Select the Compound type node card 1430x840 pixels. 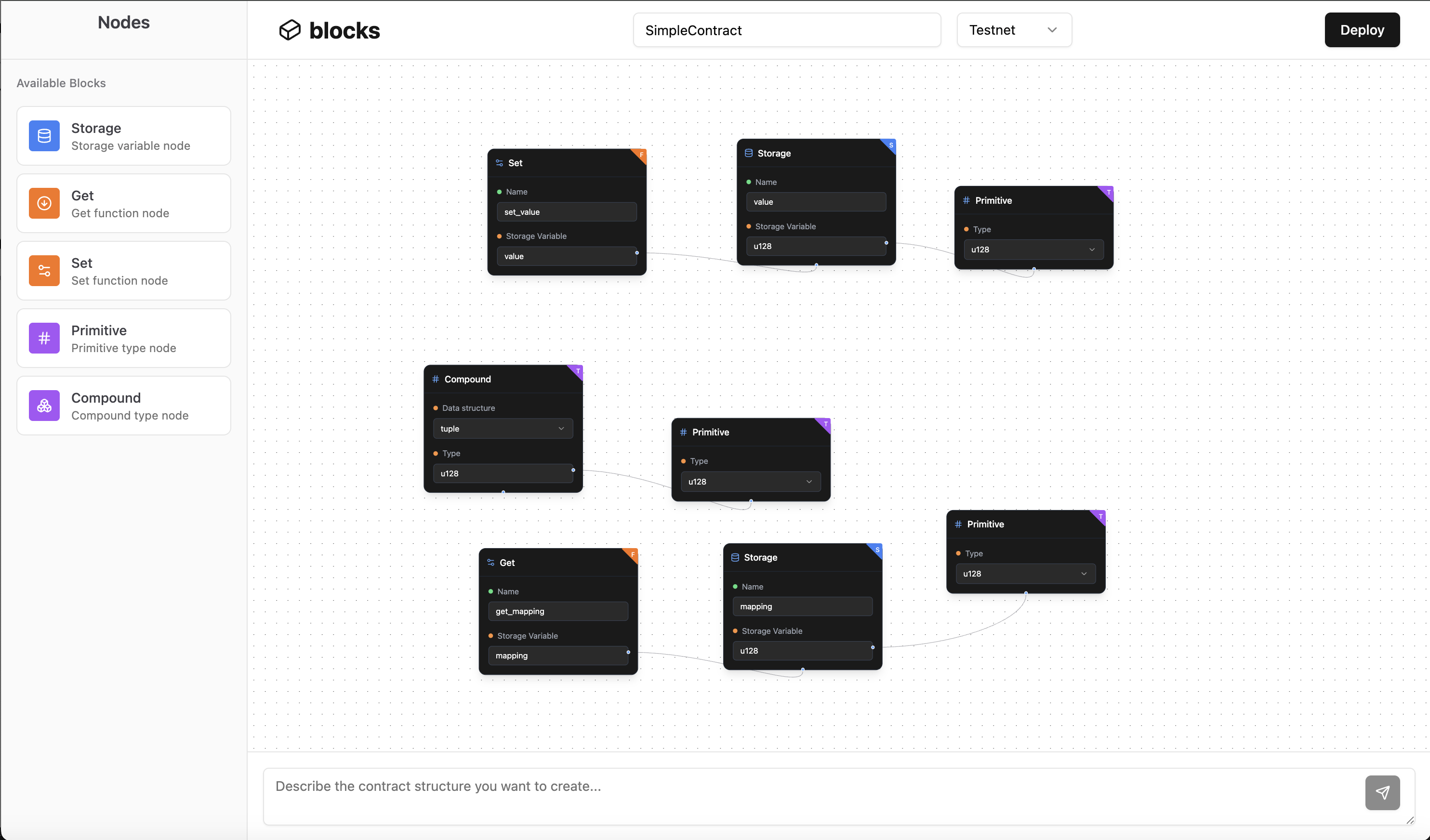[x=124, y=406]
